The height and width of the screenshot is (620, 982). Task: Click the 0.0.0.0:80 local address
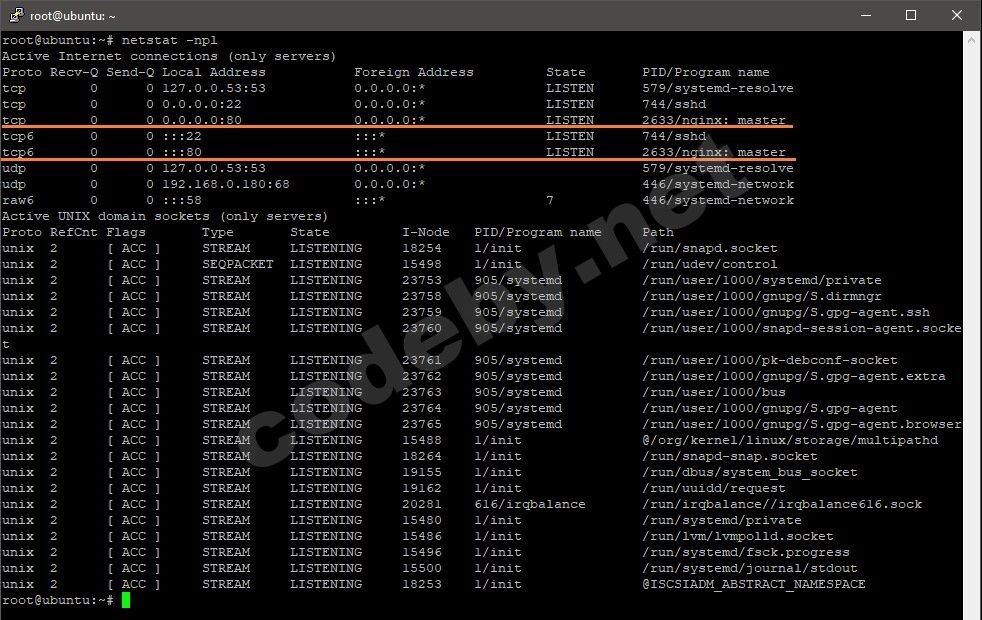point(202,120)
